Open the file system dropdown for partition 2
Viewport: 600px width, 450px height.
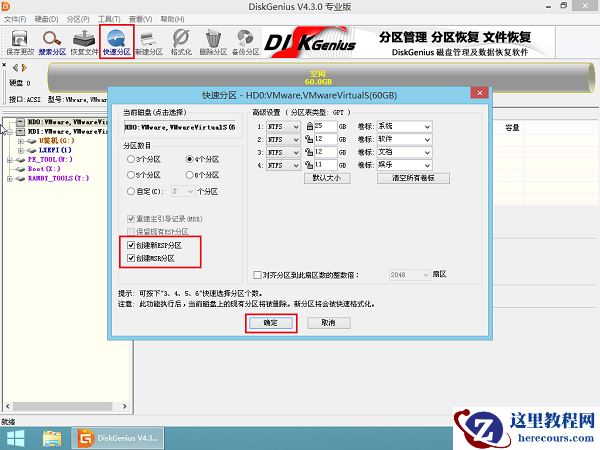(283, 140)
